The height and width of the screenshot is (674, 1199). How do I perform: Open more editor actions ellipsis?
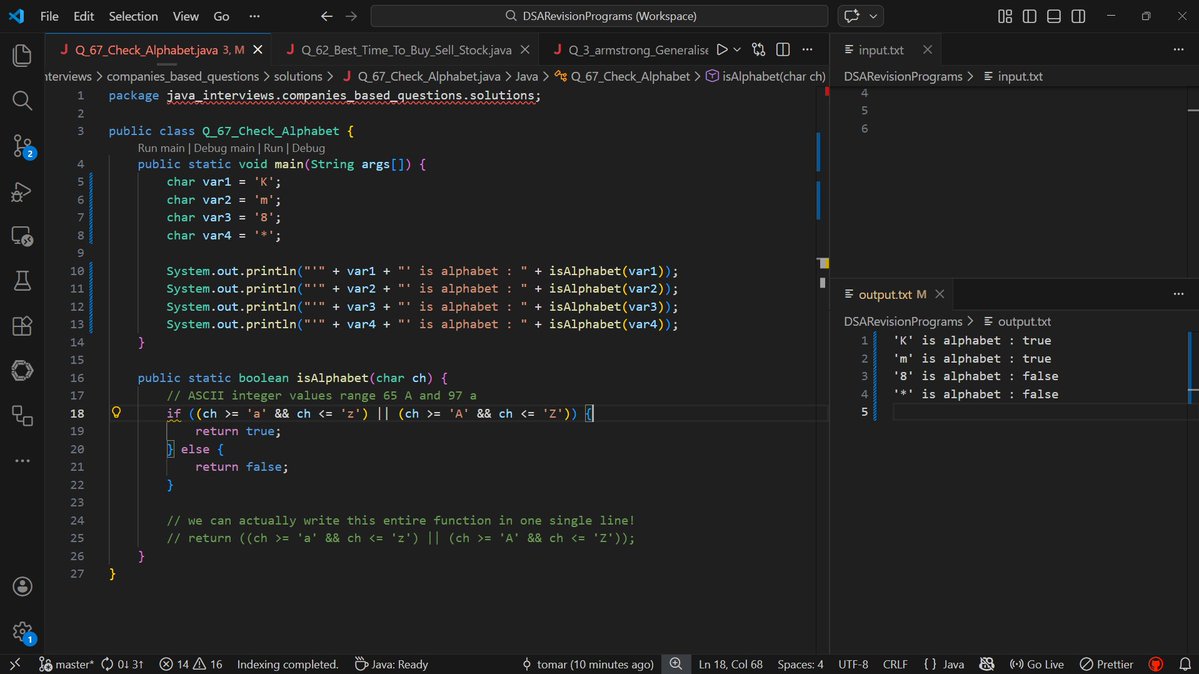(x=807, y=50)
